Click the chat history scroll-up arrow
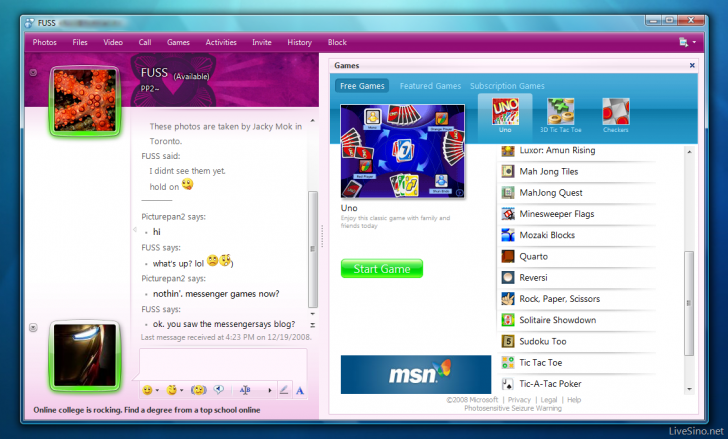 point(312,121)
